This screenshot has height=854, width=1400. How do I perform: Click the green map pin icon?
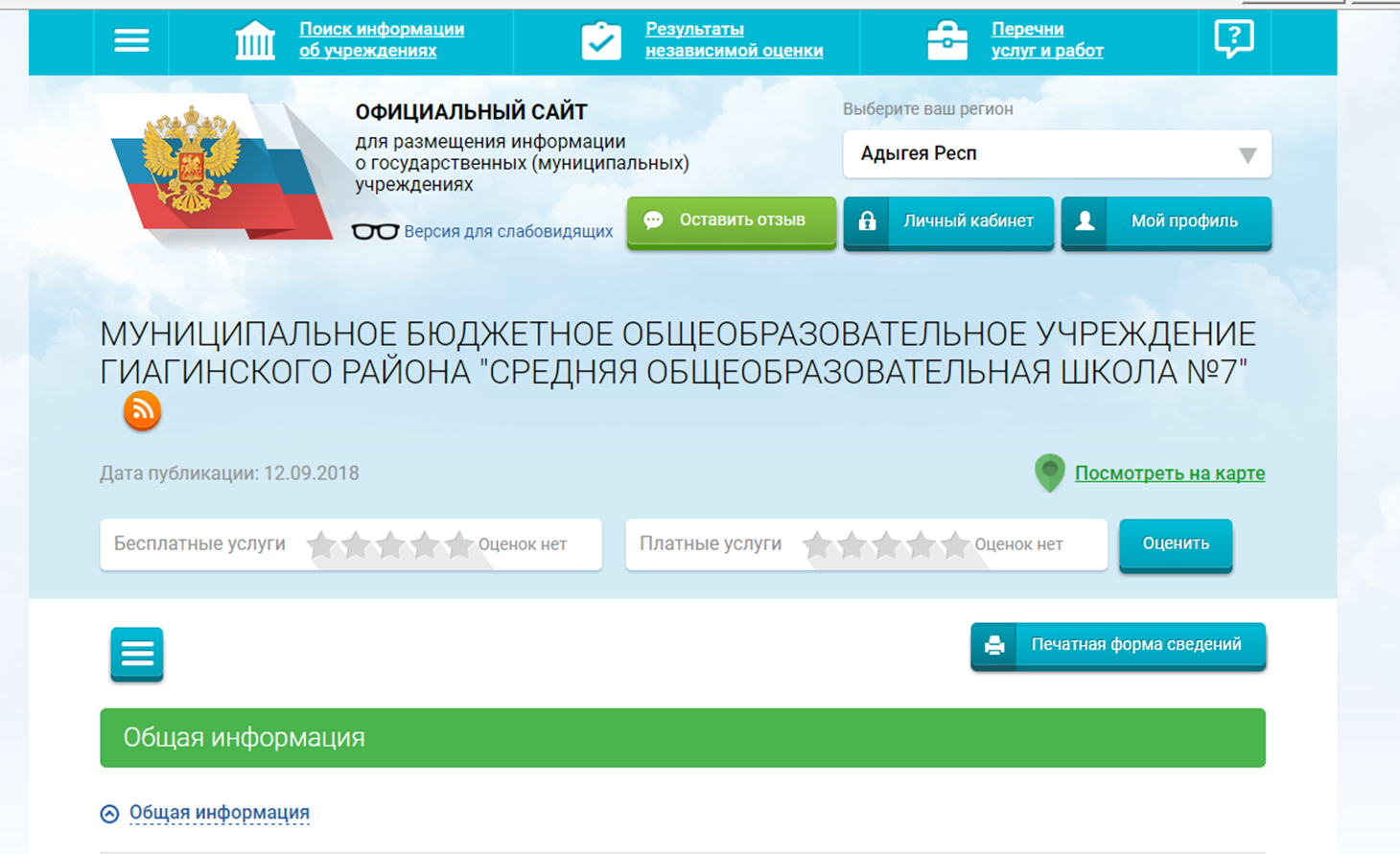coord(1050,473)
